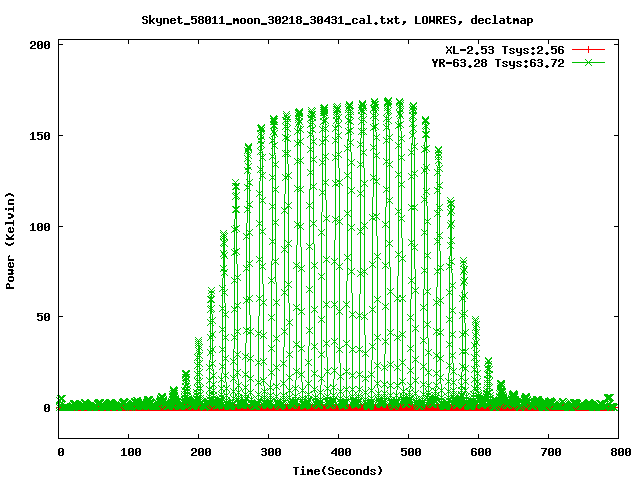Click the 500 x-axis tick label

(411, 452)
